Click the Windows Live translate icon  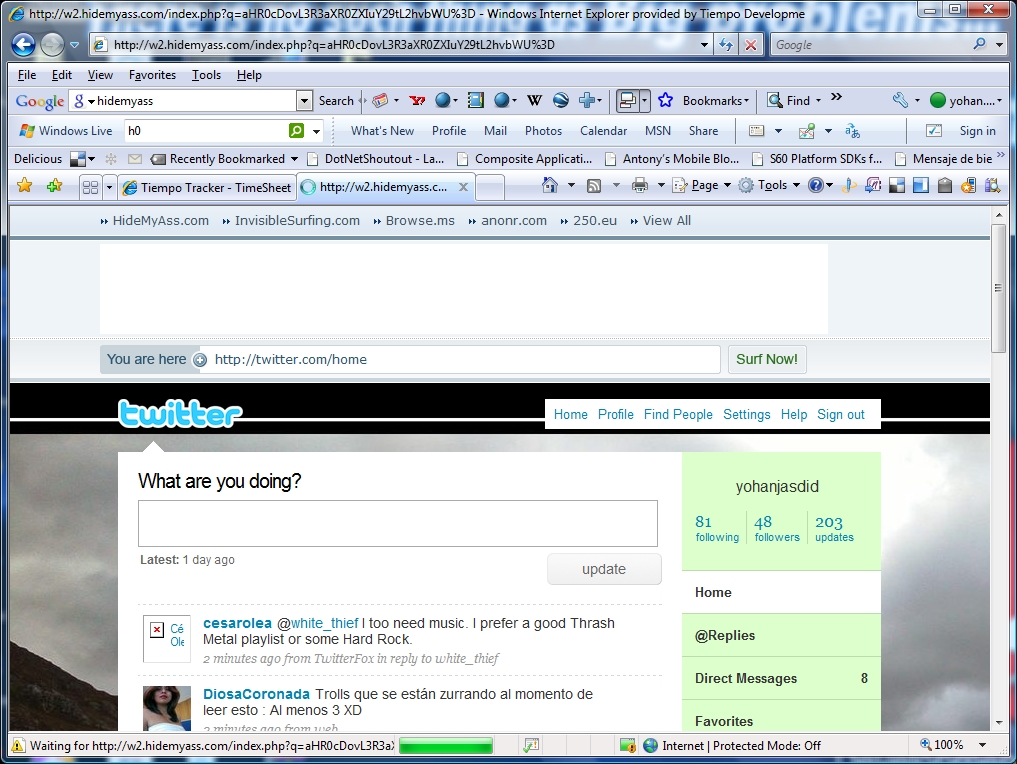click(852, 131)
